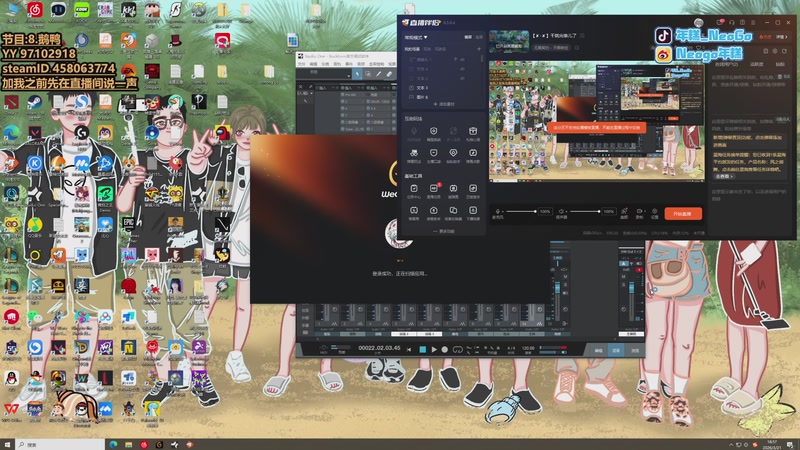Open the live tool with red badge
This screenshot has width=800, height=450.
coord(434,191)
